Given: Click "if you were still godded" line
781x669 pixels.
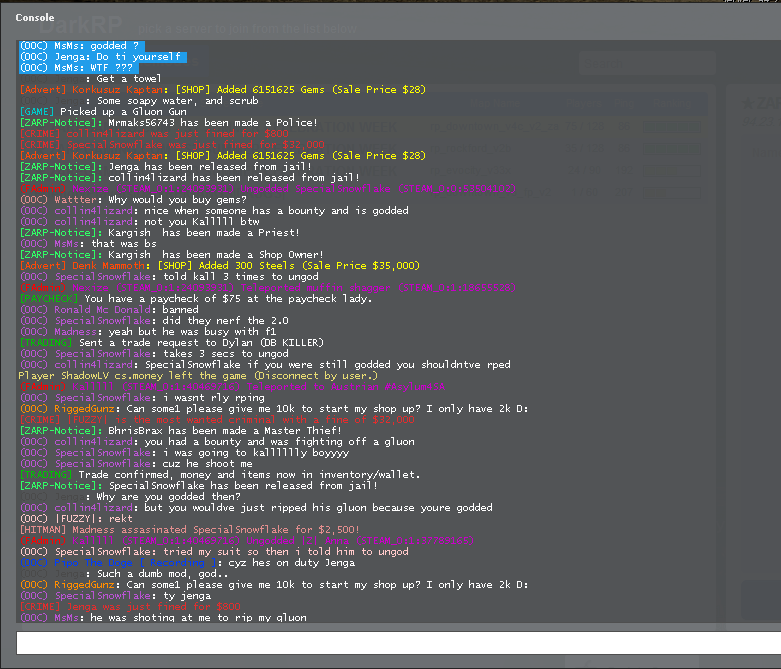Looking at the screenshot, I should pyautogui.click(x=265, y=365).
